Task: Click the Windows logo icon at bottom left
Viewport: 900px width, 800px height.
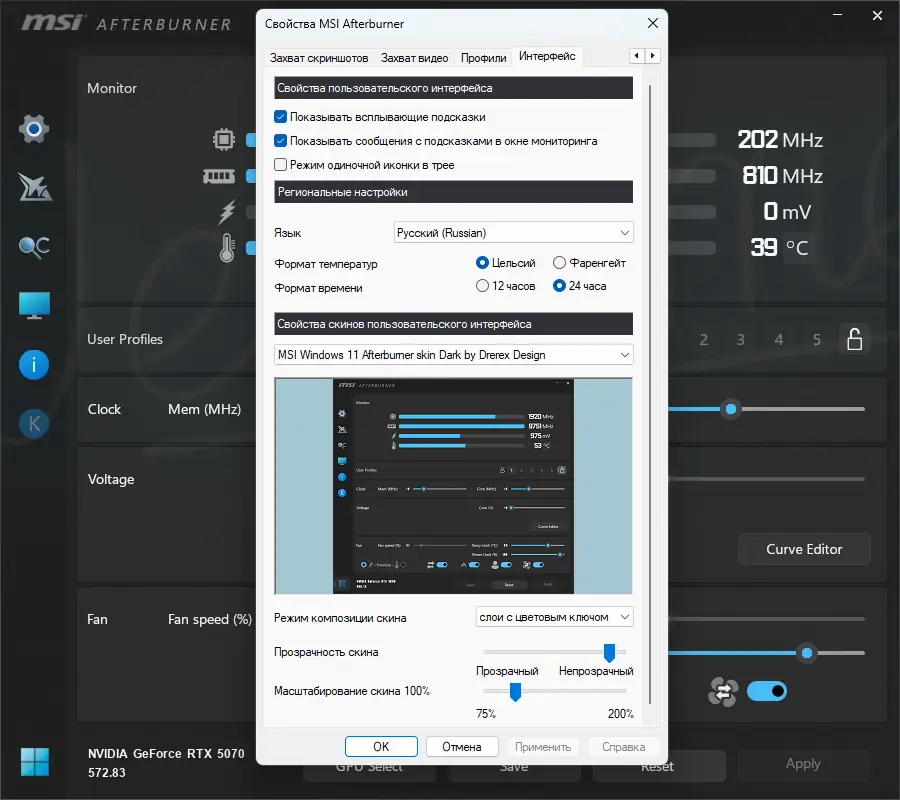Action: (35, 762)
